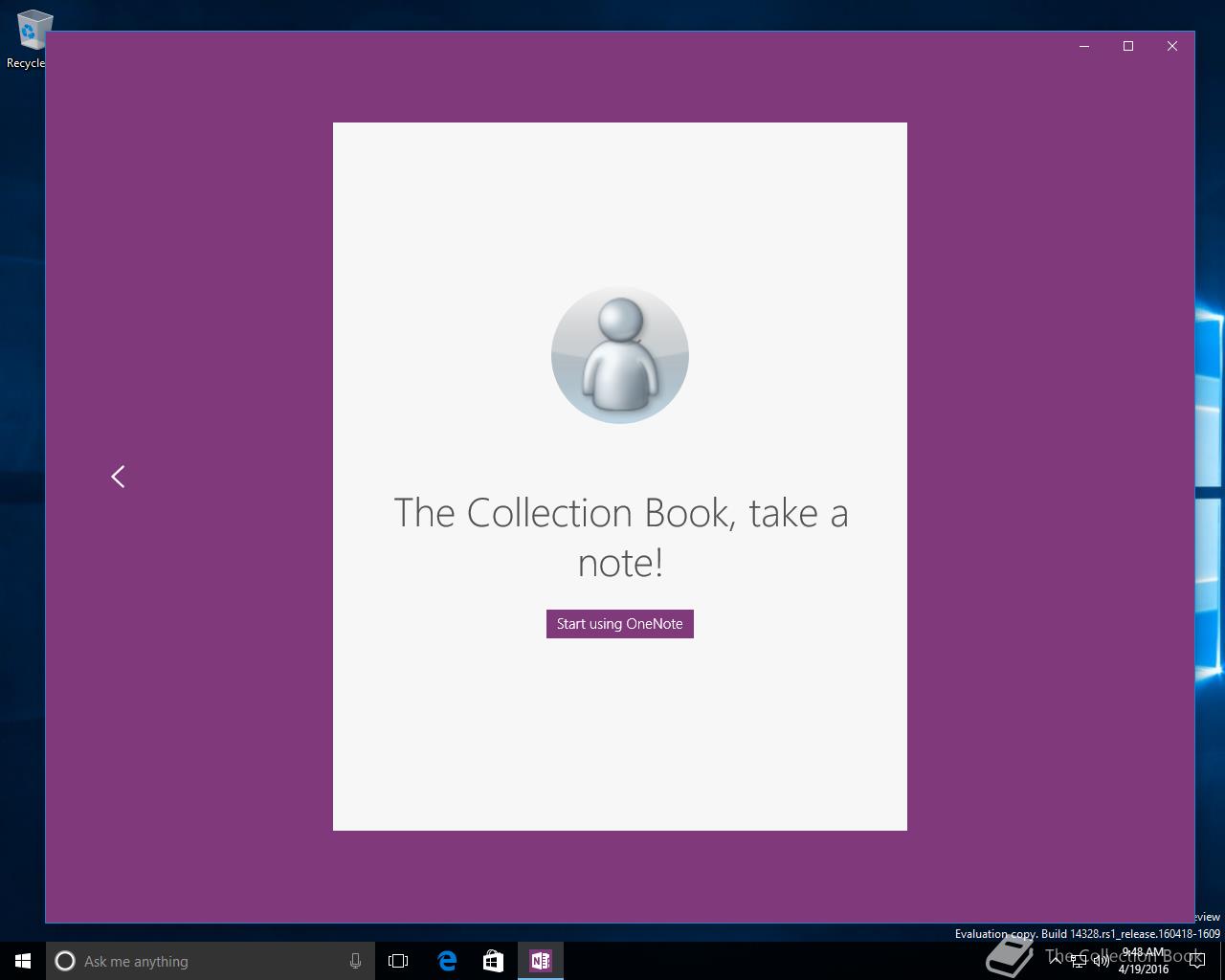Screen dimensions: 1225x980
Task: Go back with the left chevron arrow
Action: [118, 477]
